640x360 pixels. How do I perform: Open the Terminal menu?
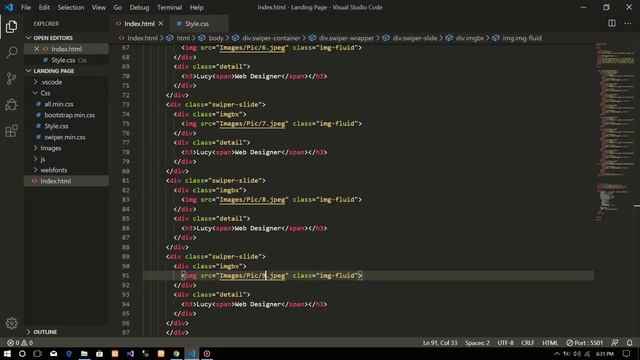pos(169,7)
